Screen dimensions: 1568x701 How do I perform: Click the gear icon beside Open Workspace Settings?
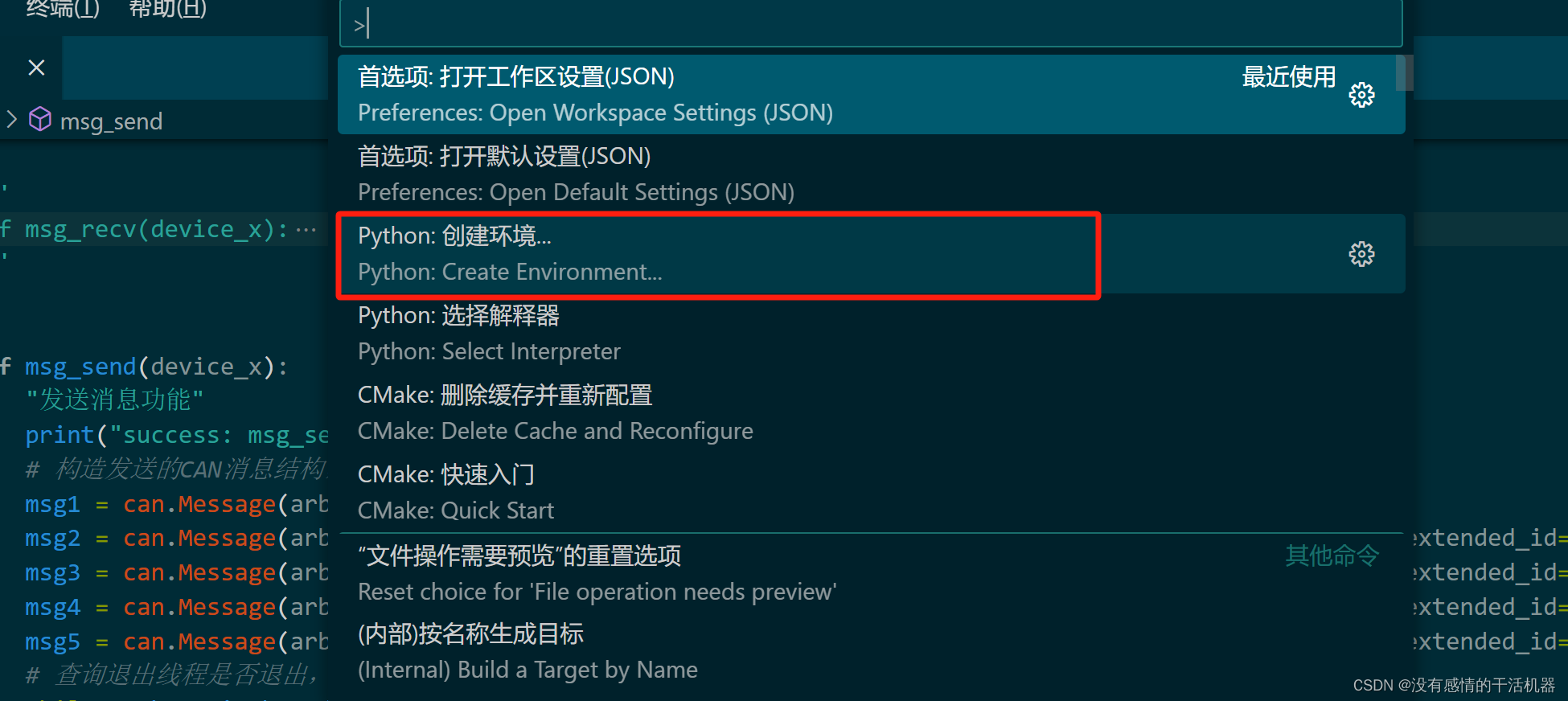1361,94
